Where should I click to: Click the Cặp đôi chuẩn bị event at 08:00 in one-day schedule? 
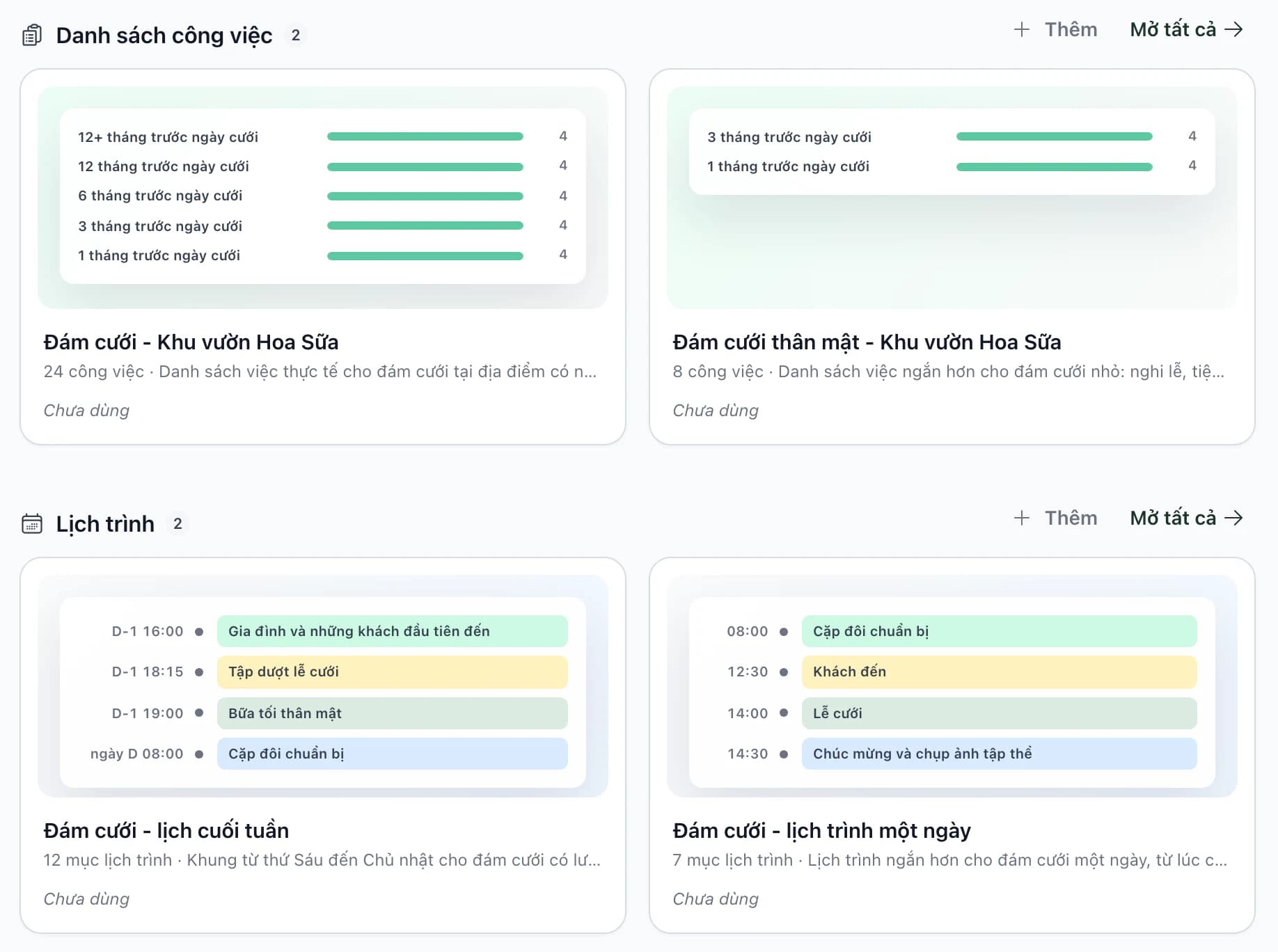(x=1000, y=631)
